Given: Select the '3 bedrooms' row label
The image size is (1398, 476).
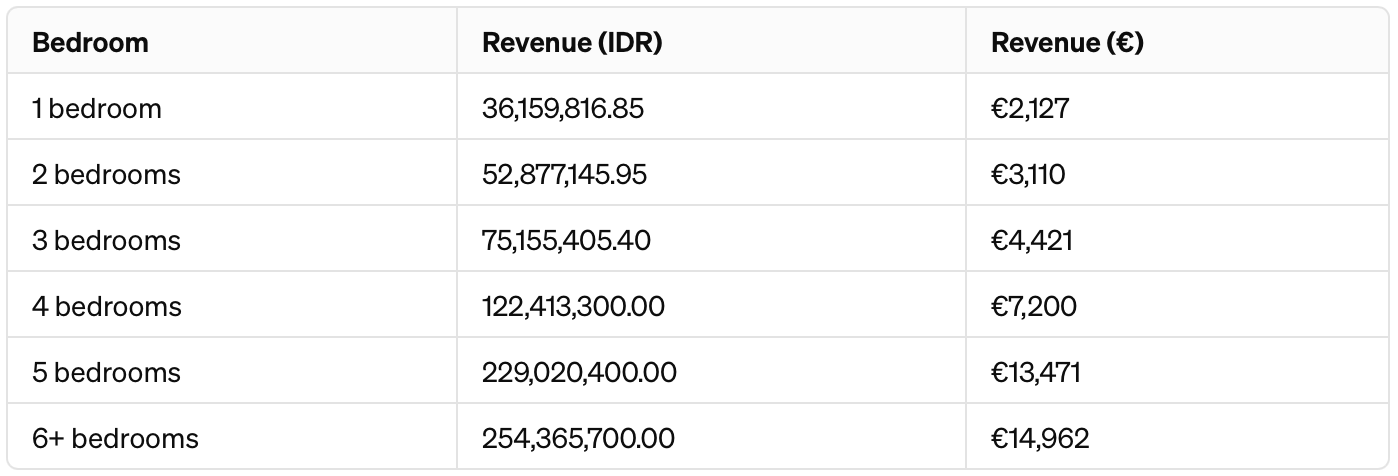Looking at the screenshot, I should tap(106, 240).
